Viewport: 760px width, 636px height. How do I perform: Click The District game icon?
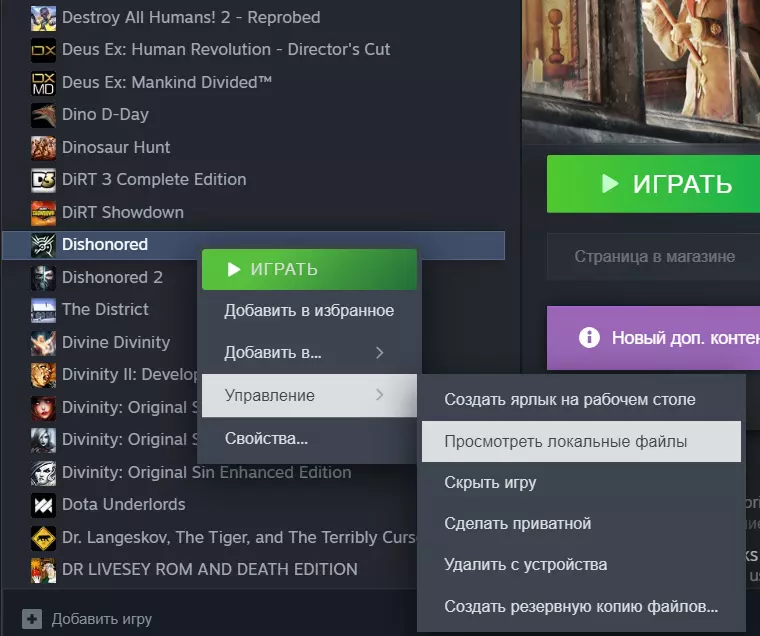coord(43,310)
